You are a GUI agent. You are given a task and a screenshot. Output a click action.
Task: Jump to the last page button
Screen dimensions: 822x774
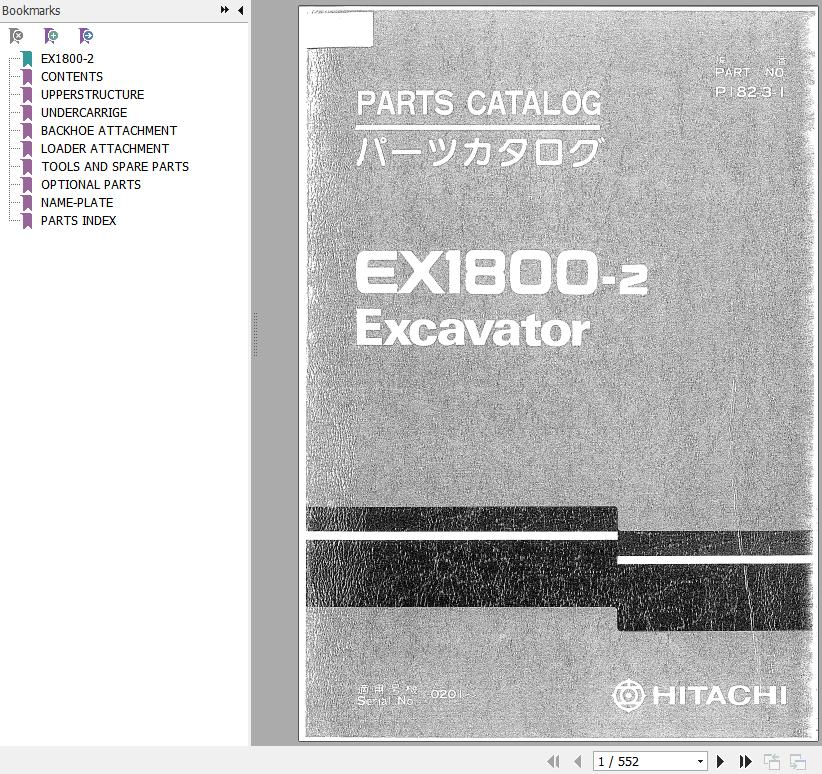coord(745,761)
